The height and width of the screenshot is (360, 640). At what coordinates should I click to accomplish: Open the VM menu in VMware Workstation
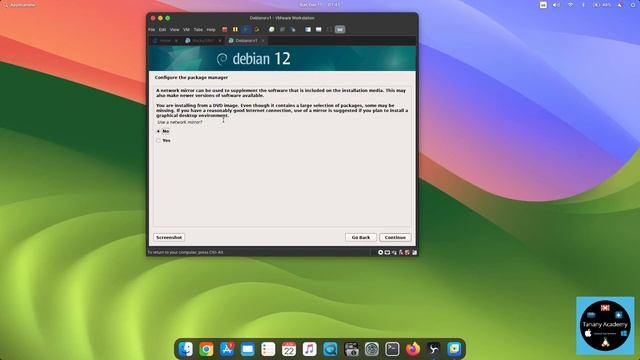tap(186, 29)
